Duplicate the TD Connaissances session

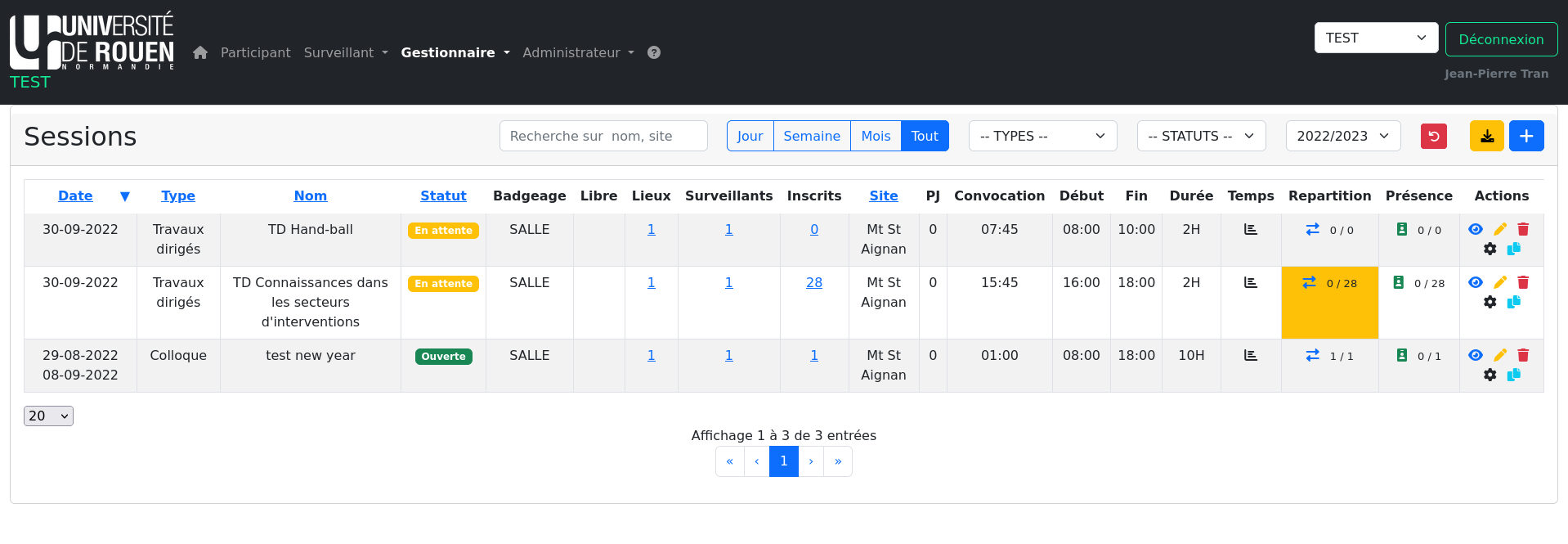click(1513, 302)
